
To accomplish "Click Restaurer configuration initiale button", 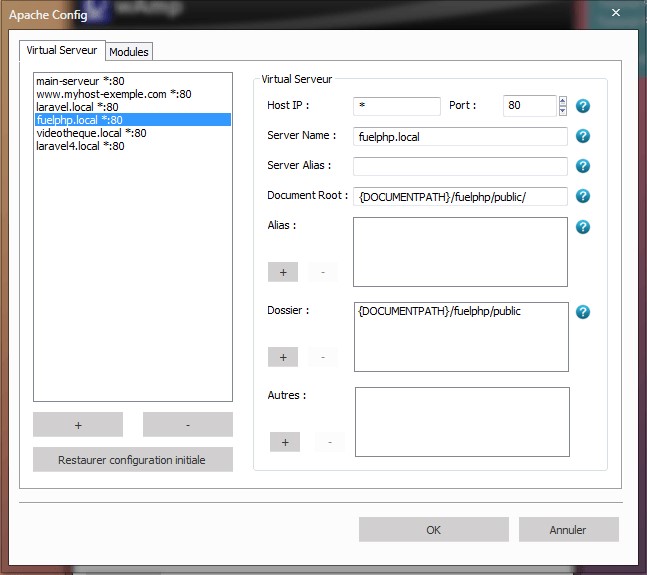I will (132, 460).
